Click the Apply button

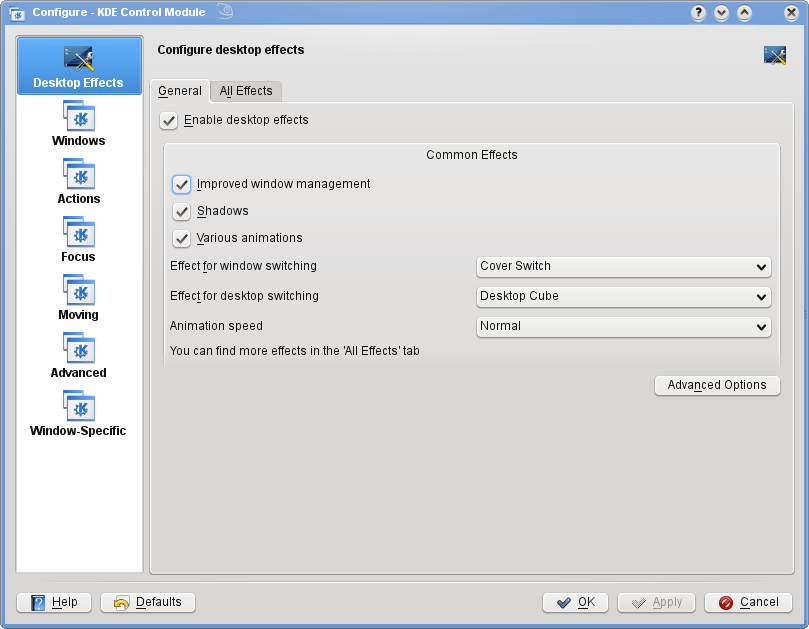(x=656, y=602)
